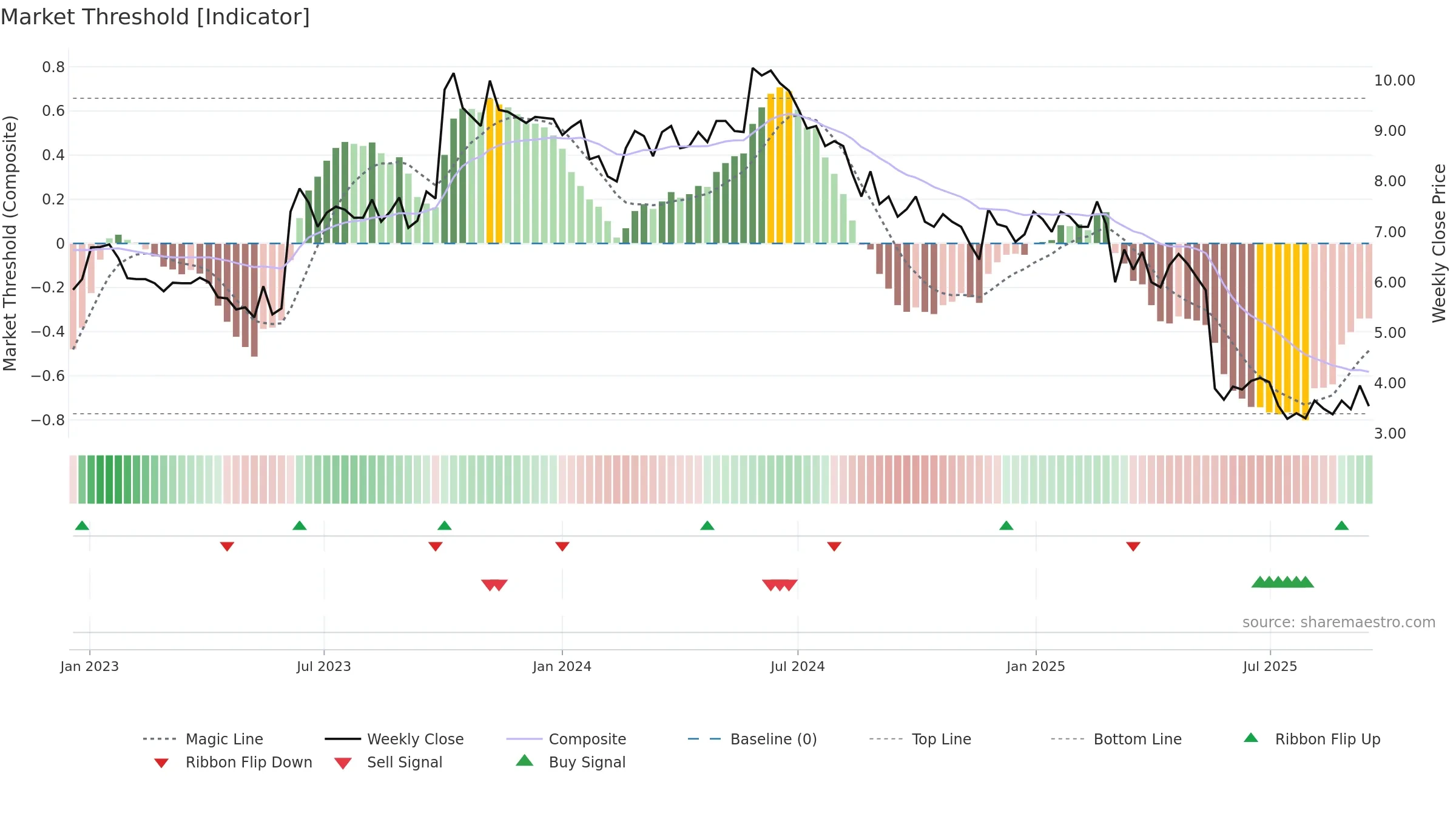The height and width of the screenshot is (819, 1456).
Task: Click the sell signal cluster near Nov 2023
Action: pyautogui.click(x=494, y=585)
